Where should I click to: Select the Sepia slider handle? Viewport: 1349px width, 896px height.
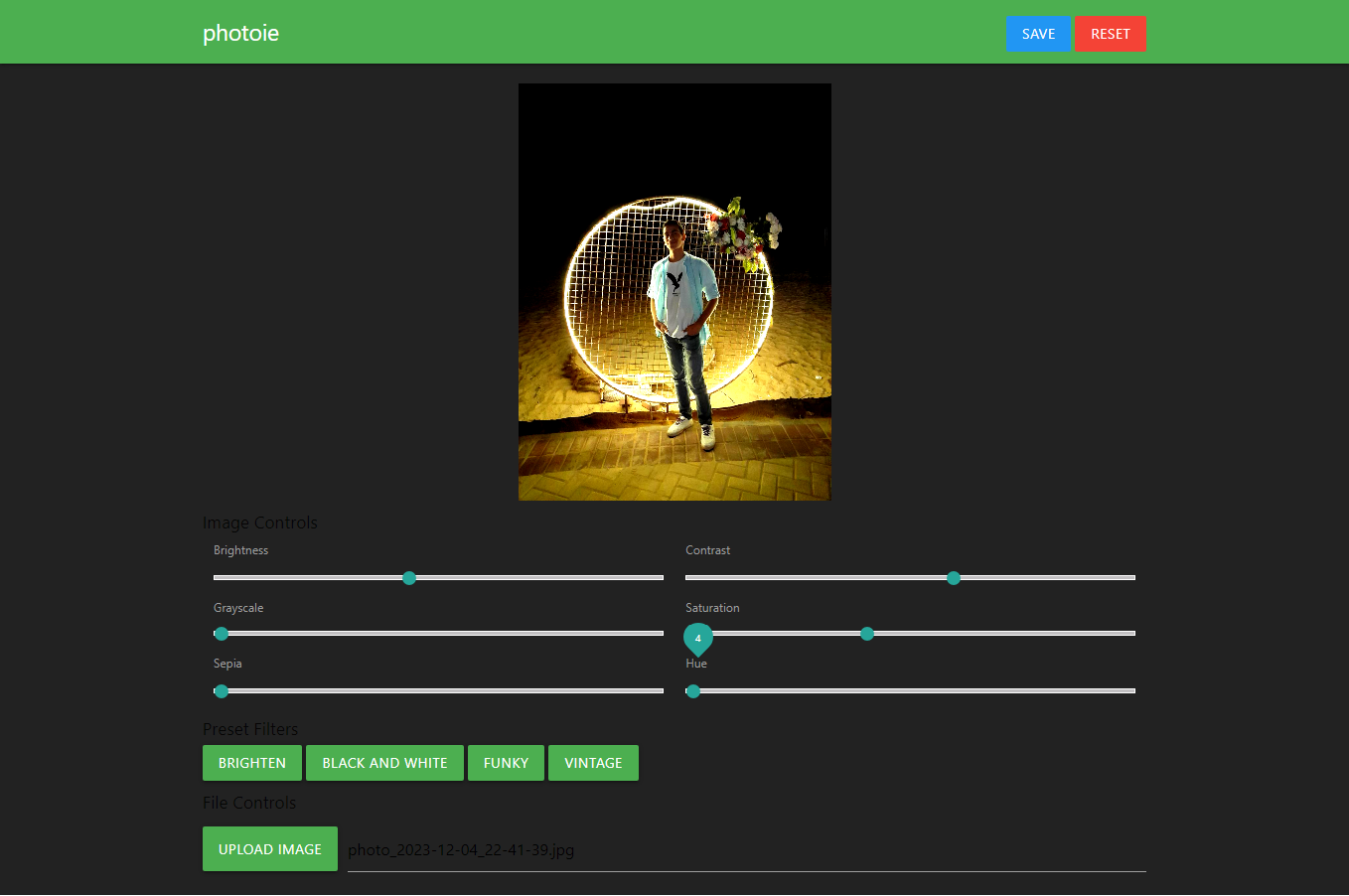click(x=221, y=690)
